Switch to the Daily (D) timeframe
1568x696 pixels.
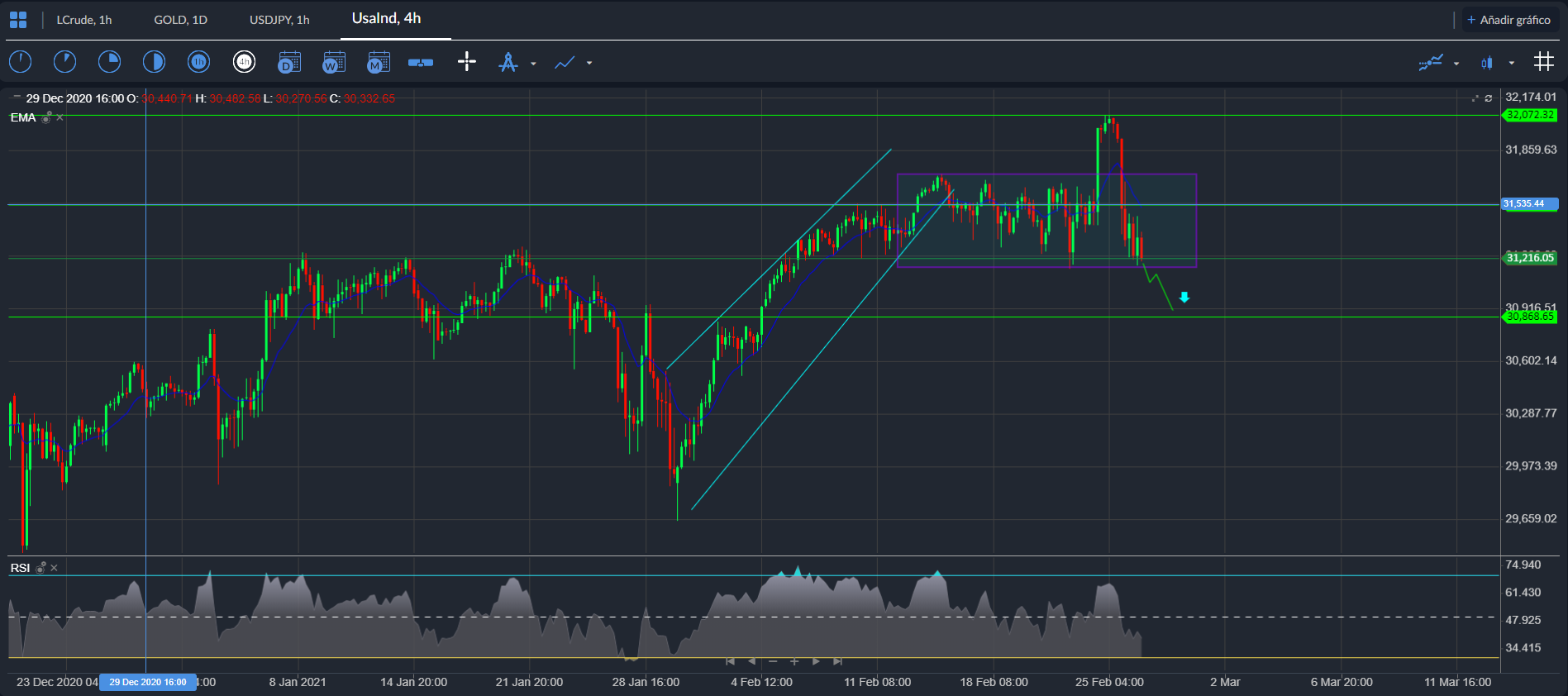click(288, 62)
